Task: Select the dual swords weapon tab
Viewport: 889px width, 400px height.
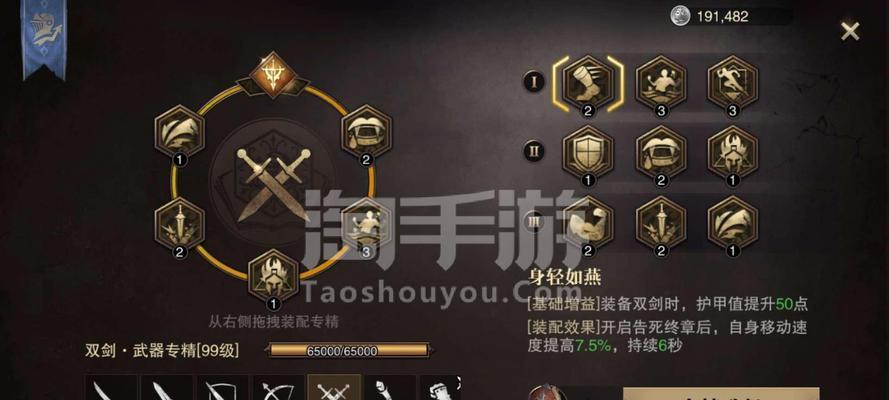Action: (335, 388)
